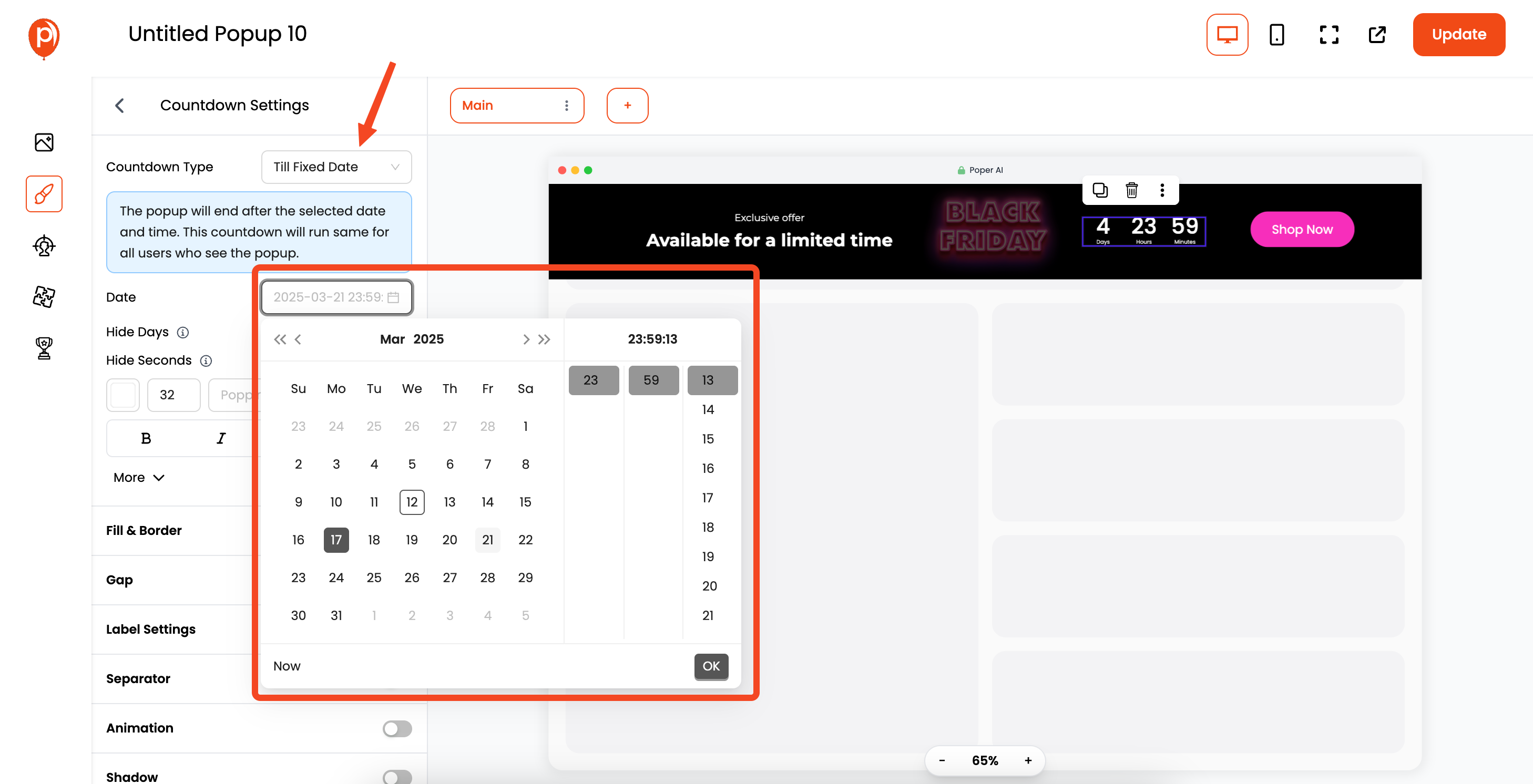Select minute 59 in time picker
Image resolution: width=1533 pixels, height=784 pixels.
tap(653, 380)
